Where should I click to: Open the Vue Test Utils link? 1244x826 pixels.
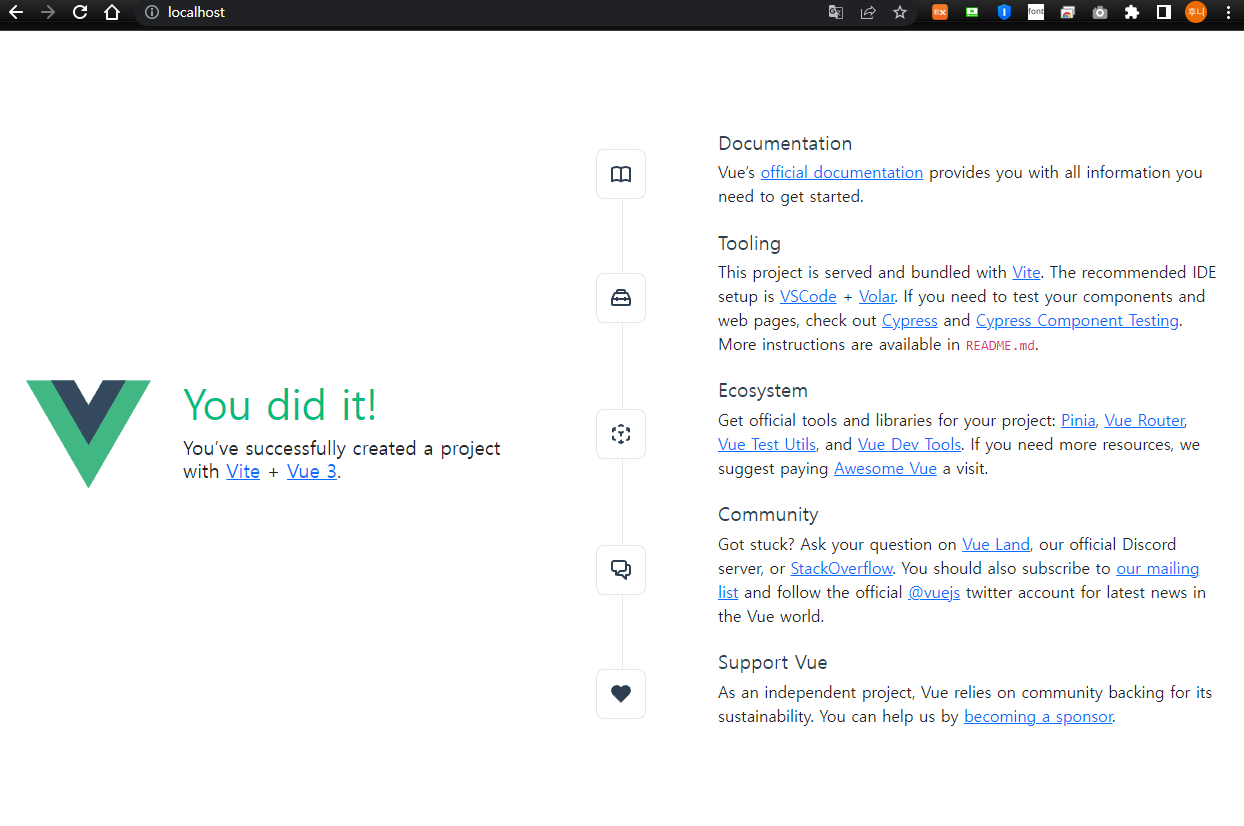coord(767,445)
